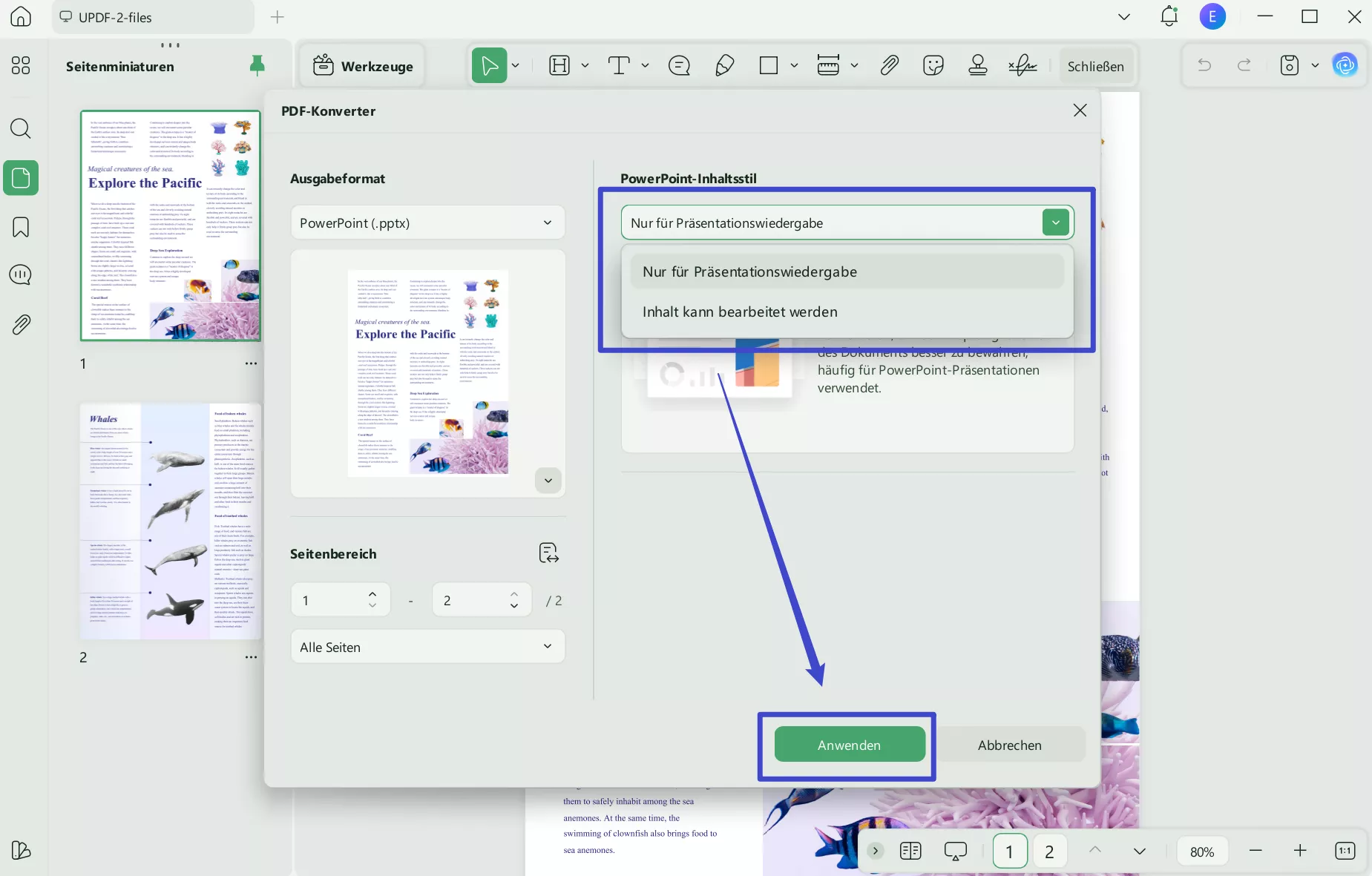
Task: Apply conversion with the Anwenden button
Action: tap(847, 745)
